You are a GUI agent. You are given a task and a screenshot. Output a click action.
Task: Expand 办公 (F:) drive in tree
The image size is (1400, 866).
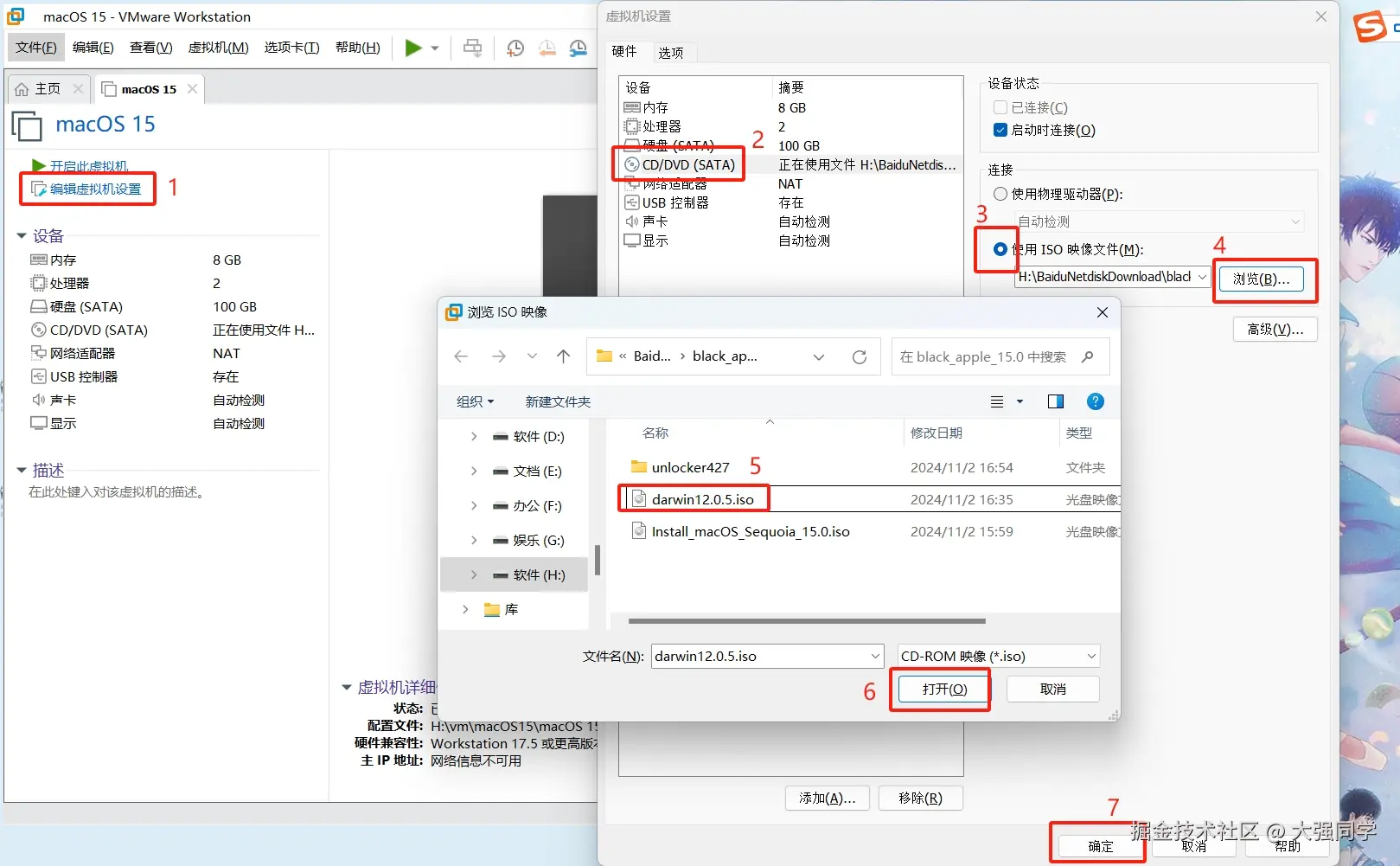[473, 506]
